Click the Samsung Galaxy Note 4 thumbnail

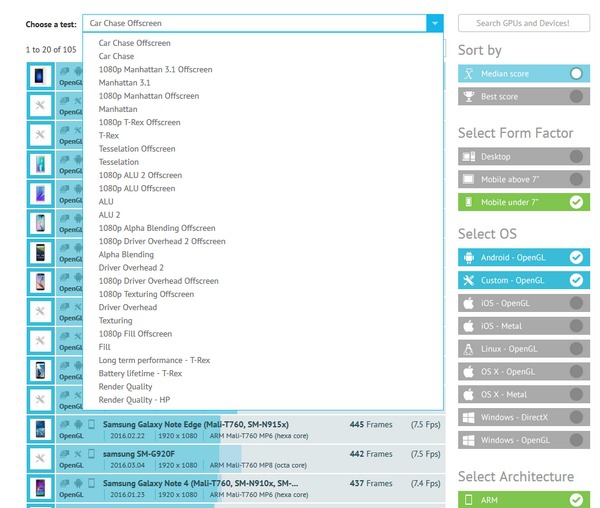(x=40, y=488)
